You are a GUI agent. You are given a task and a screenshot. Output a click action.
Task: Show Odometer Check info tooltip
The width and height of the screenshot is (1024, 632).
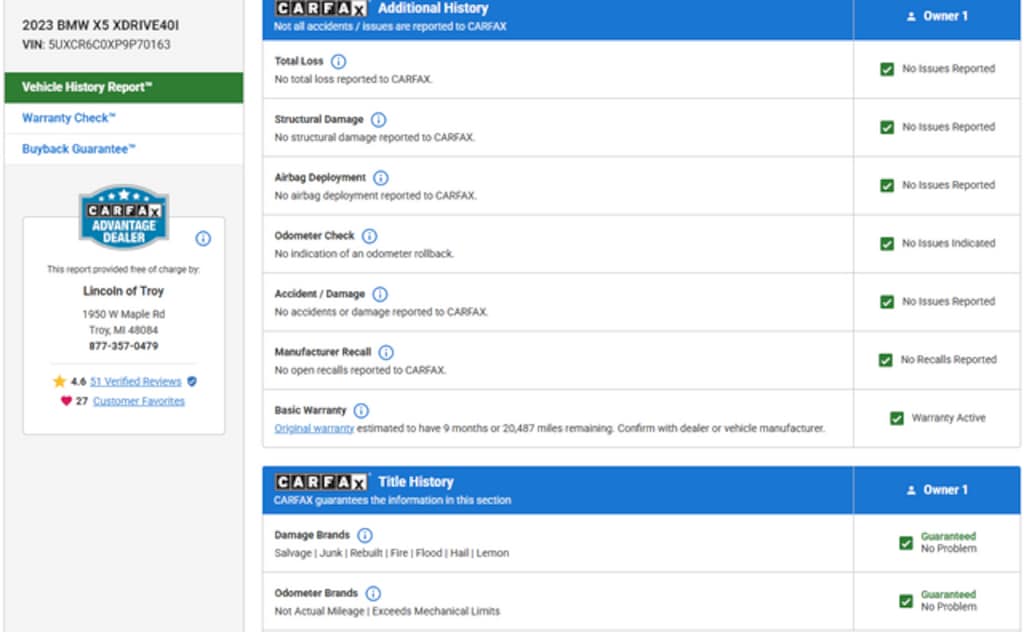pyautogui.click(x=369, y=236)
